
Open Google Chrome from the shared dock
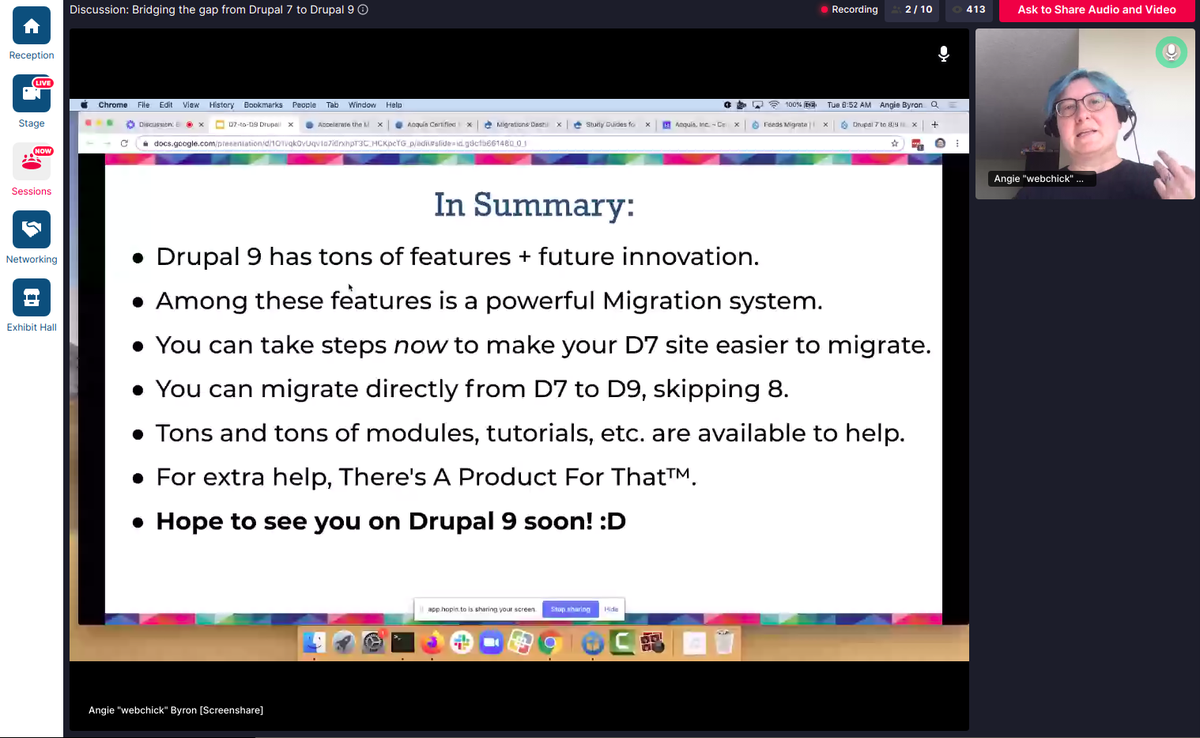tap(549, 643)
